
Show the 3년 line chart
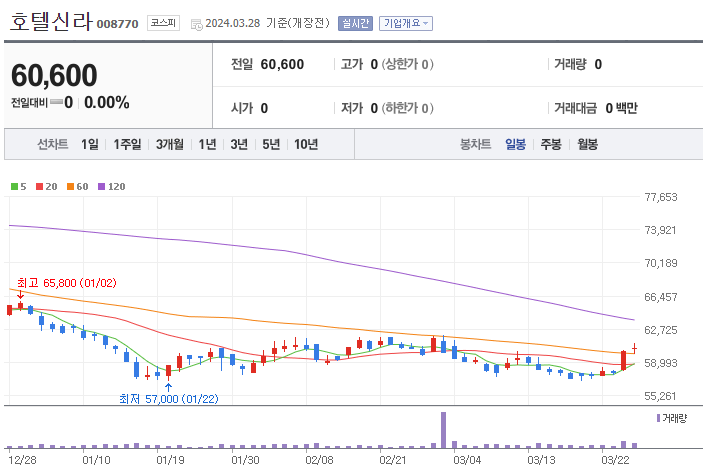click(239, 144)
